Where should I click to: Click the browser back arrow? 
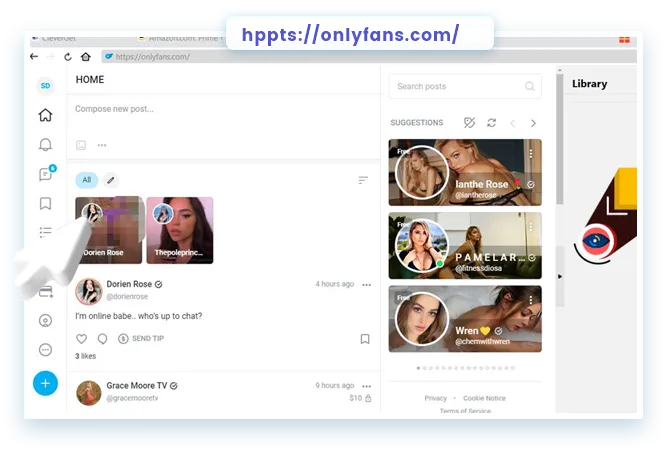point(34,56)
